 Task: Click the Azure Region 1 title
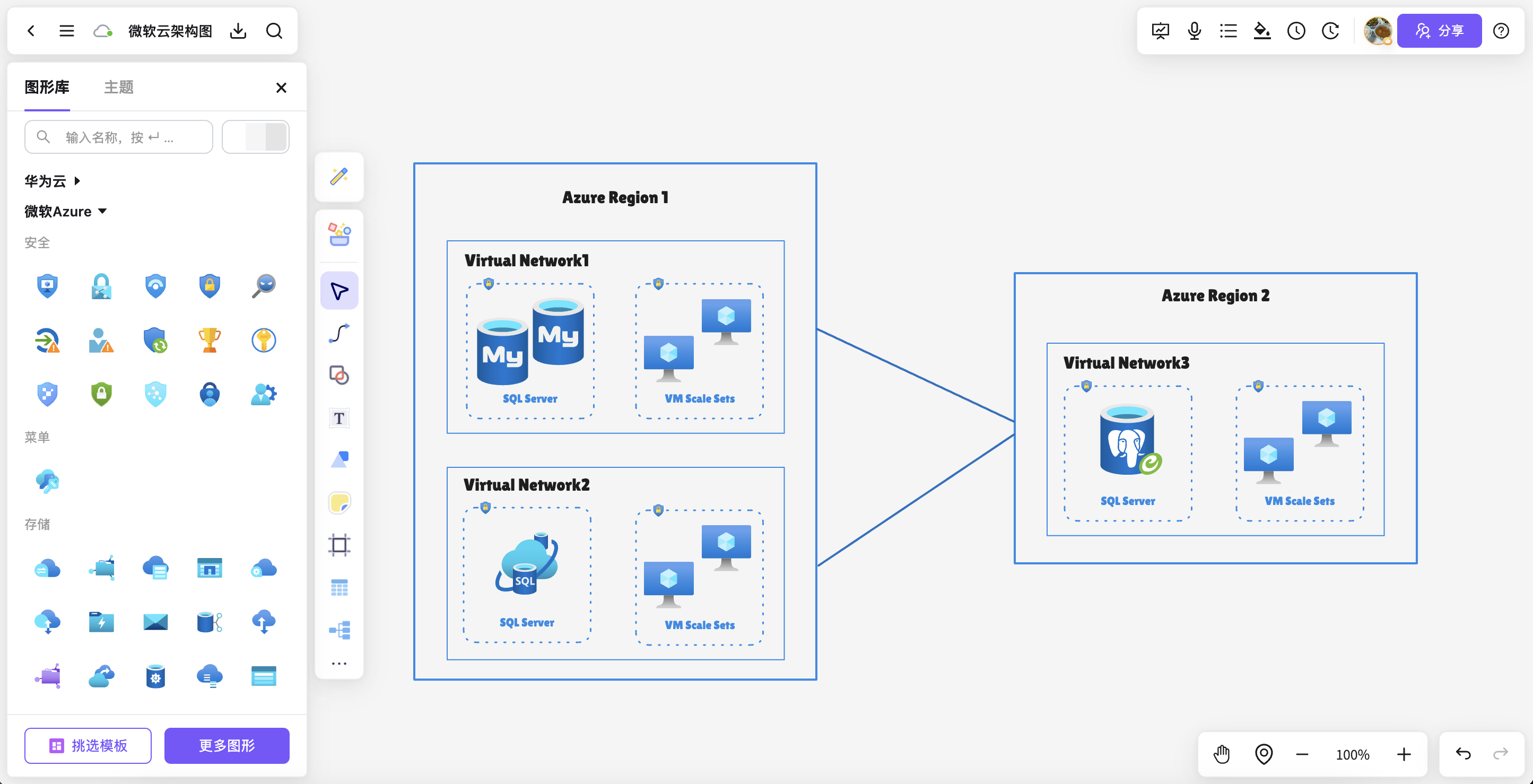coord(615,197)
